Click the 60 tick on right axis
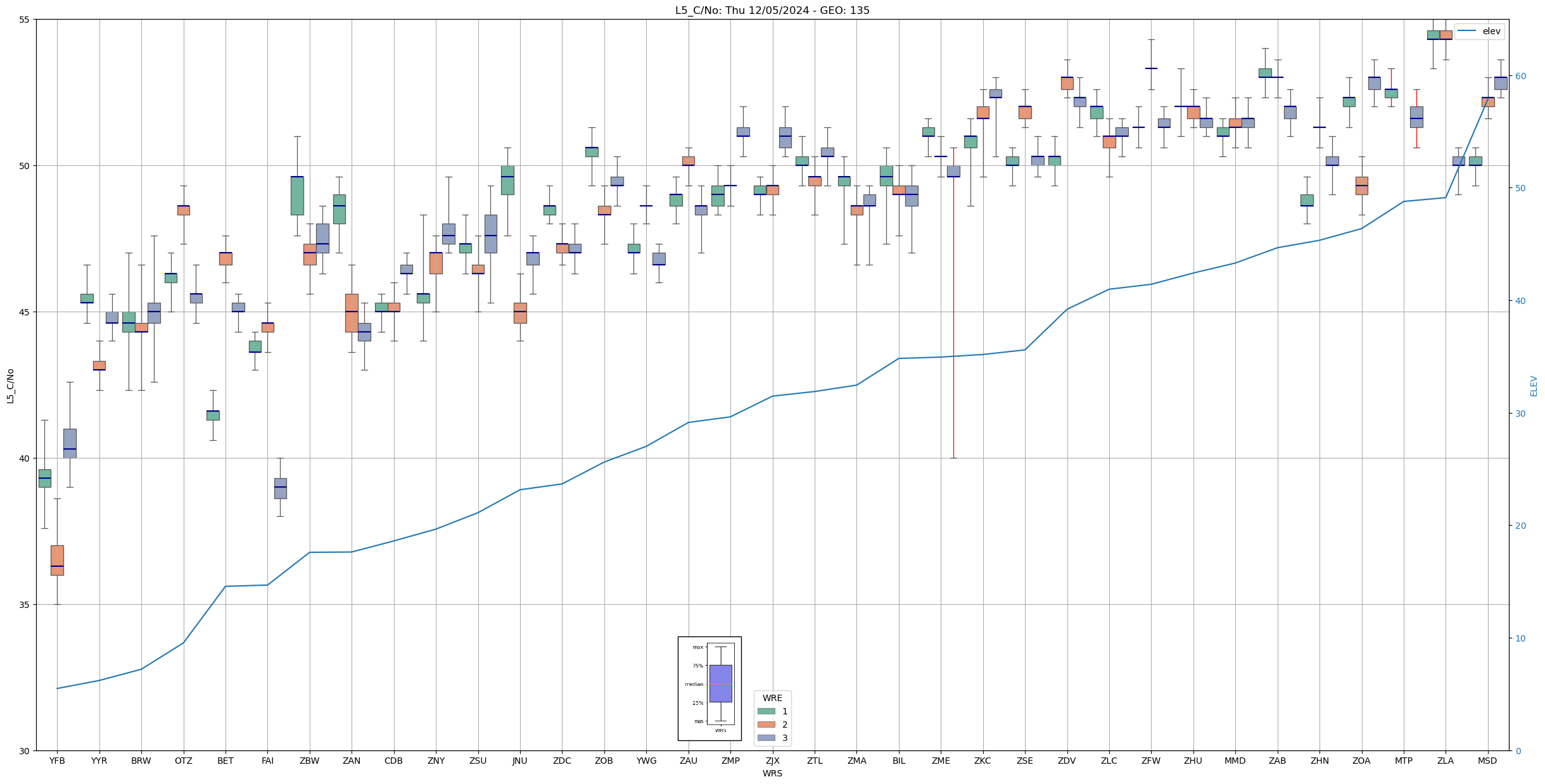1545x784 pixels. (1520, 76)
